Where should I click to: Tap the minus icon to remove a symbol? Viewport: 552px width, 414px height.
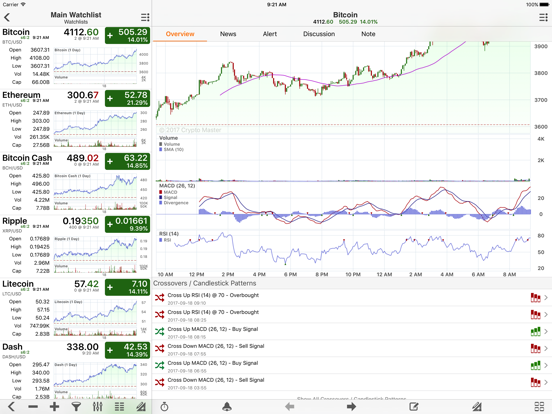click(33, 407)
